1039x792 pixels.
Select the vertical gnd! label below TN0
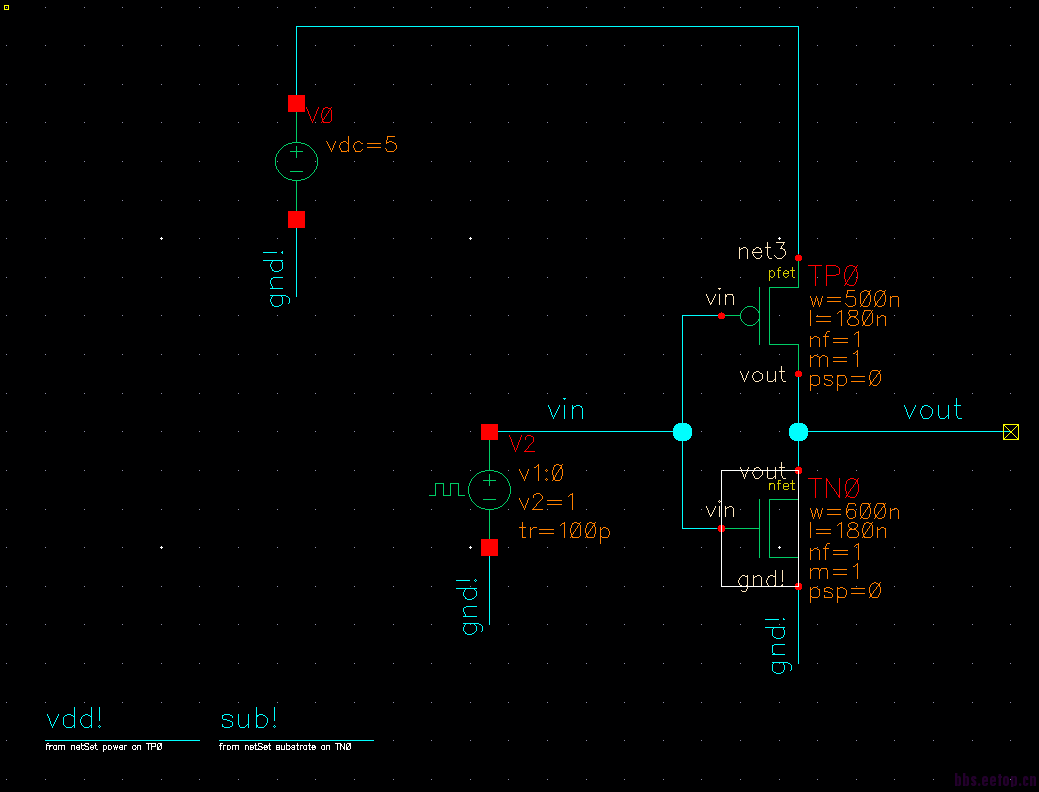point(781,646)
